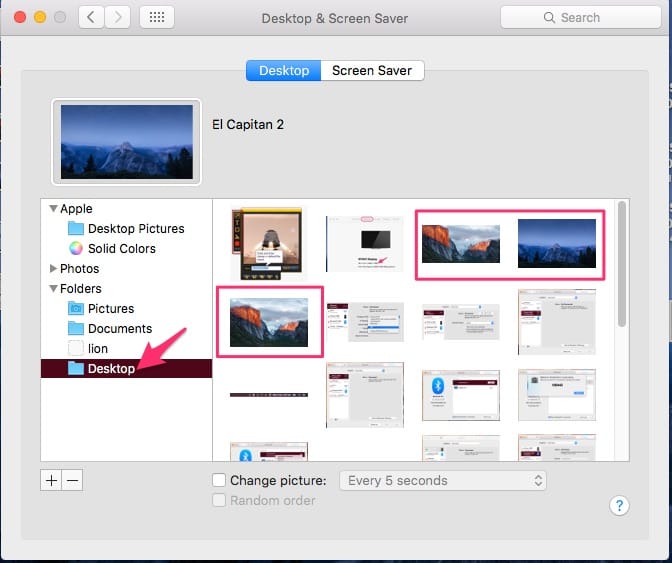Add a folder with the plus button
The height and width of the screenshot is (563, 672).
click(51, 480)
